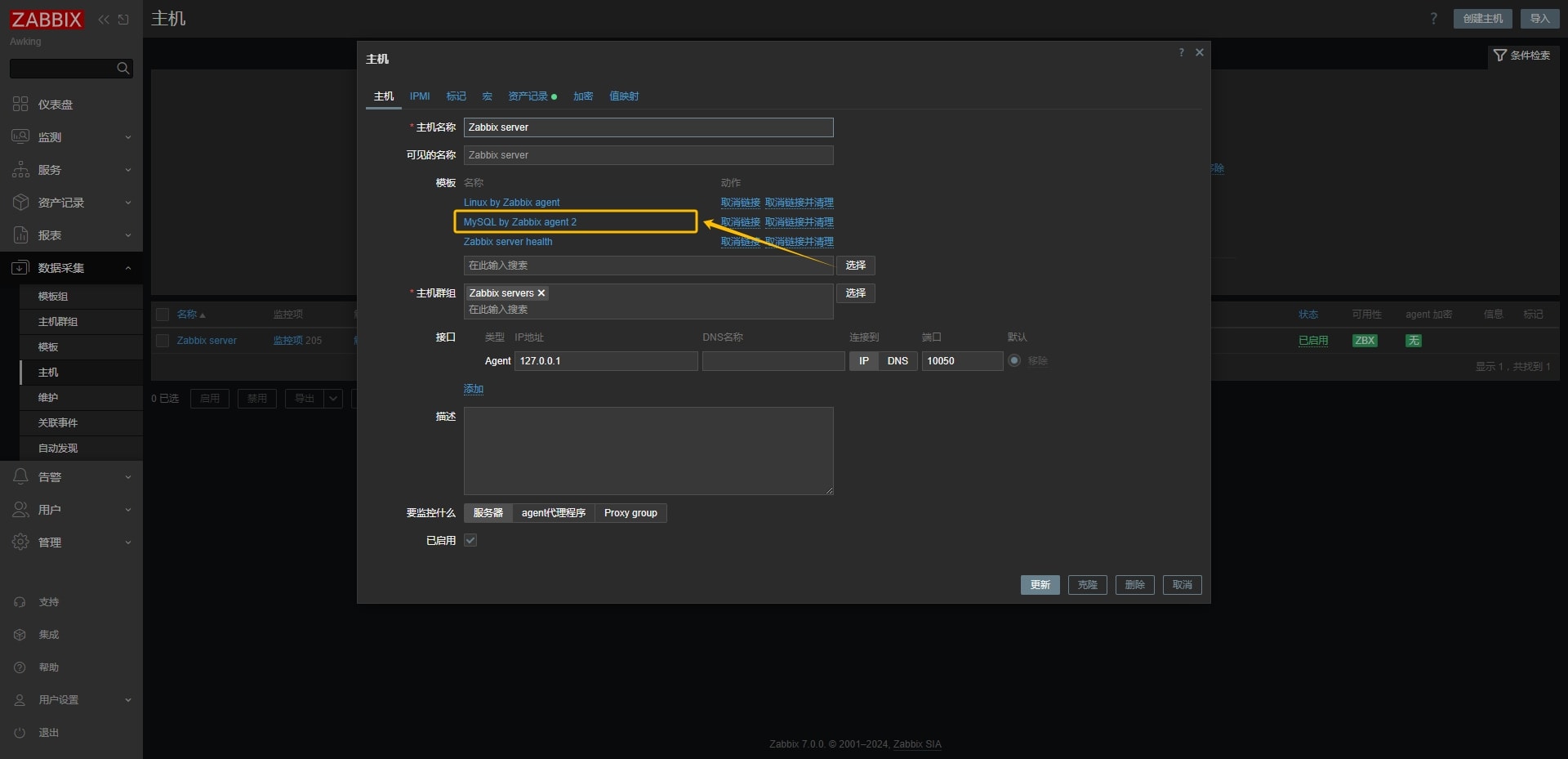Select 服务器 monitored-by option
The image size is (1568, 759).
pos(488,513)
